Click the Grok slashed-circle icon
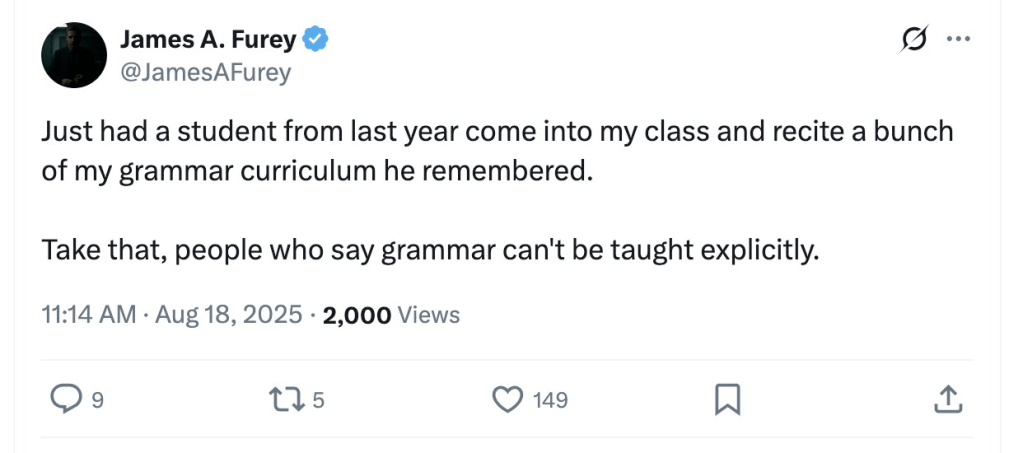Screen dimensions: 1023x453 coord(912,39)
